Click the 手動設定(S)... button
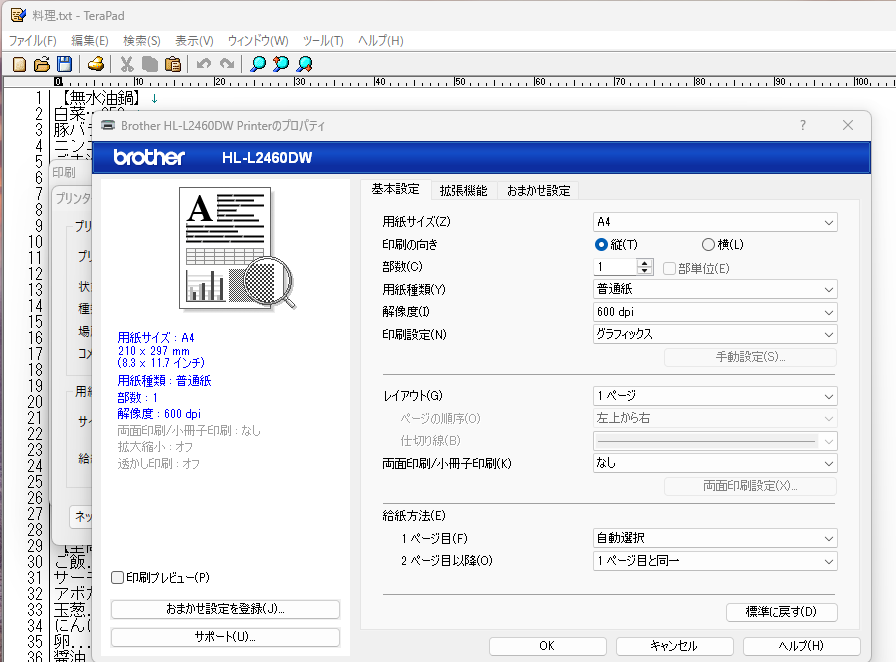The height and width of the screenshot is (662, 896). pos(750,357)
